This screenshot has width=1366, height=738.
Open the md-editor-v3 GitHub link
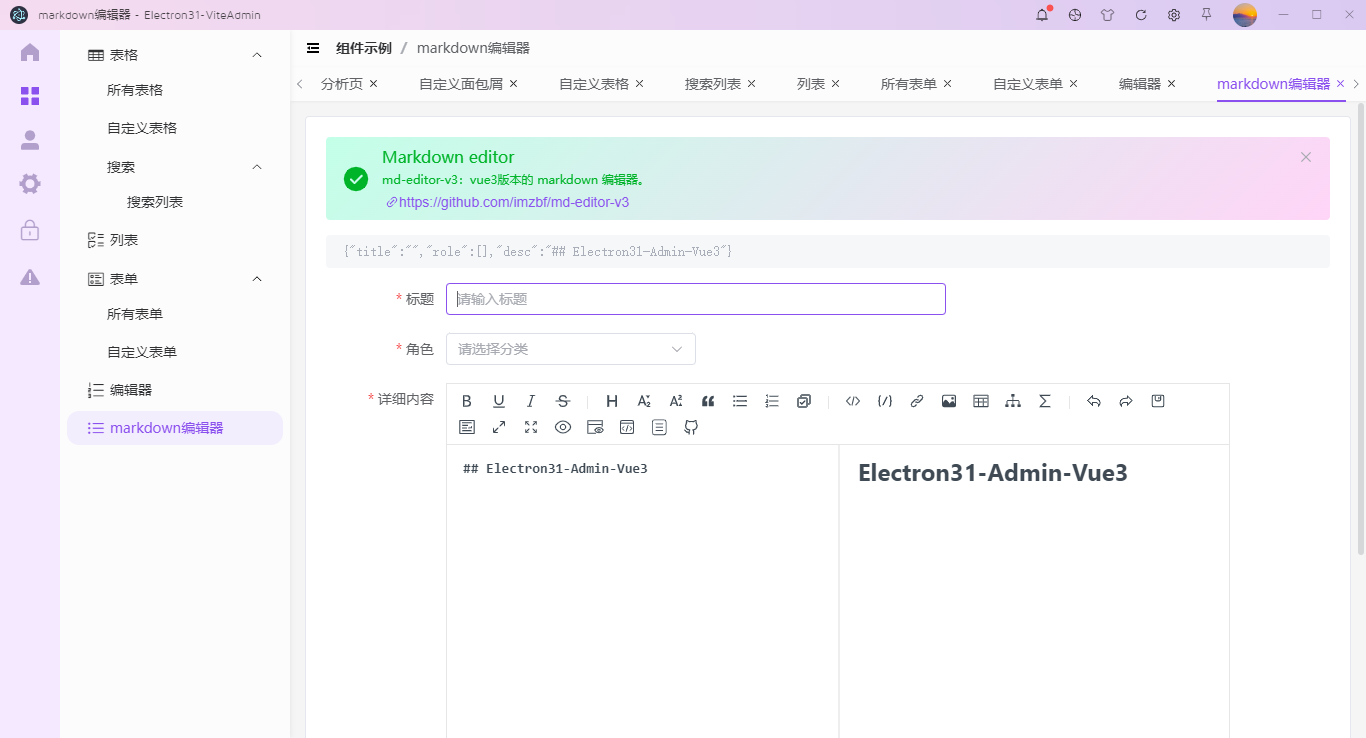513,201
